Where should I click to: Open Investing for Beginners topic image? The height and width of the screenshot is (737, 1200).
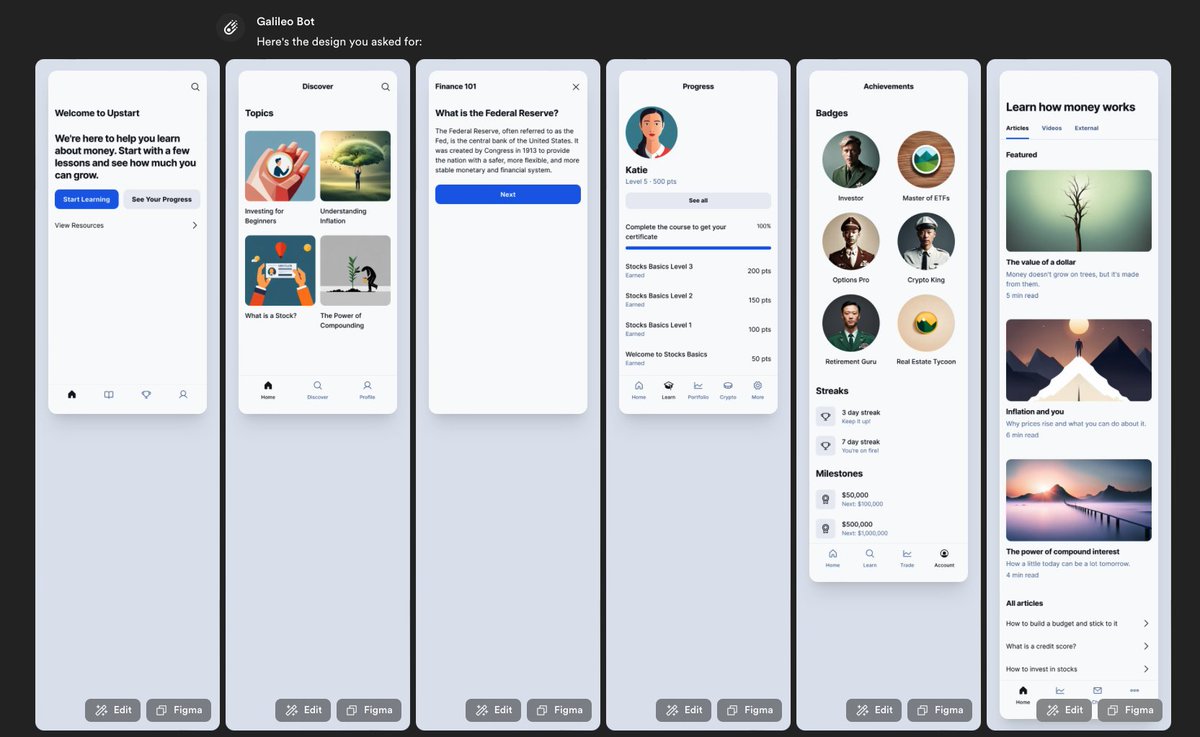point(280,166)
